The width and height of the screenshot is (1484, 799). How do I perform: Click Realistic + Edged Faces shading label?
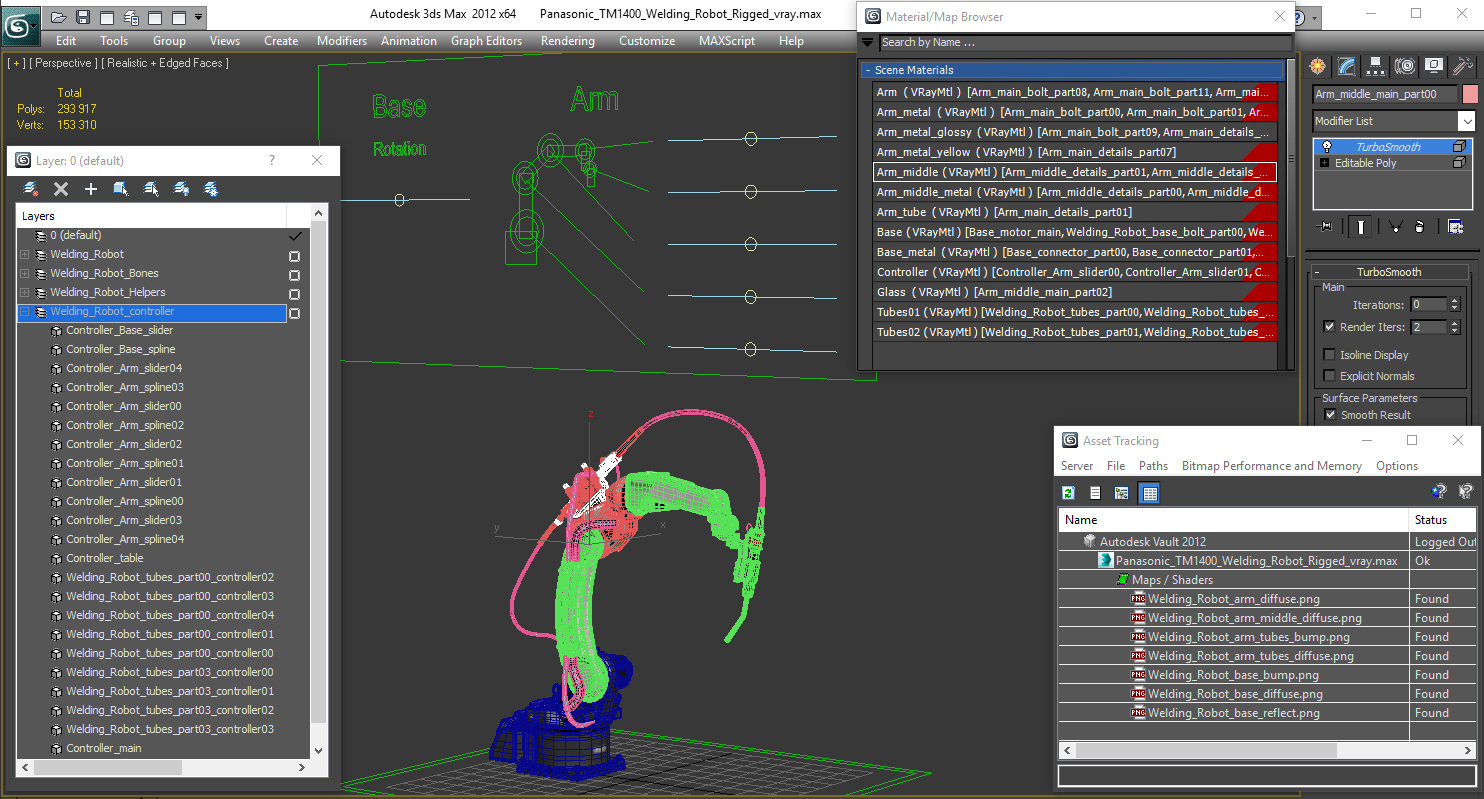point(166,63)
